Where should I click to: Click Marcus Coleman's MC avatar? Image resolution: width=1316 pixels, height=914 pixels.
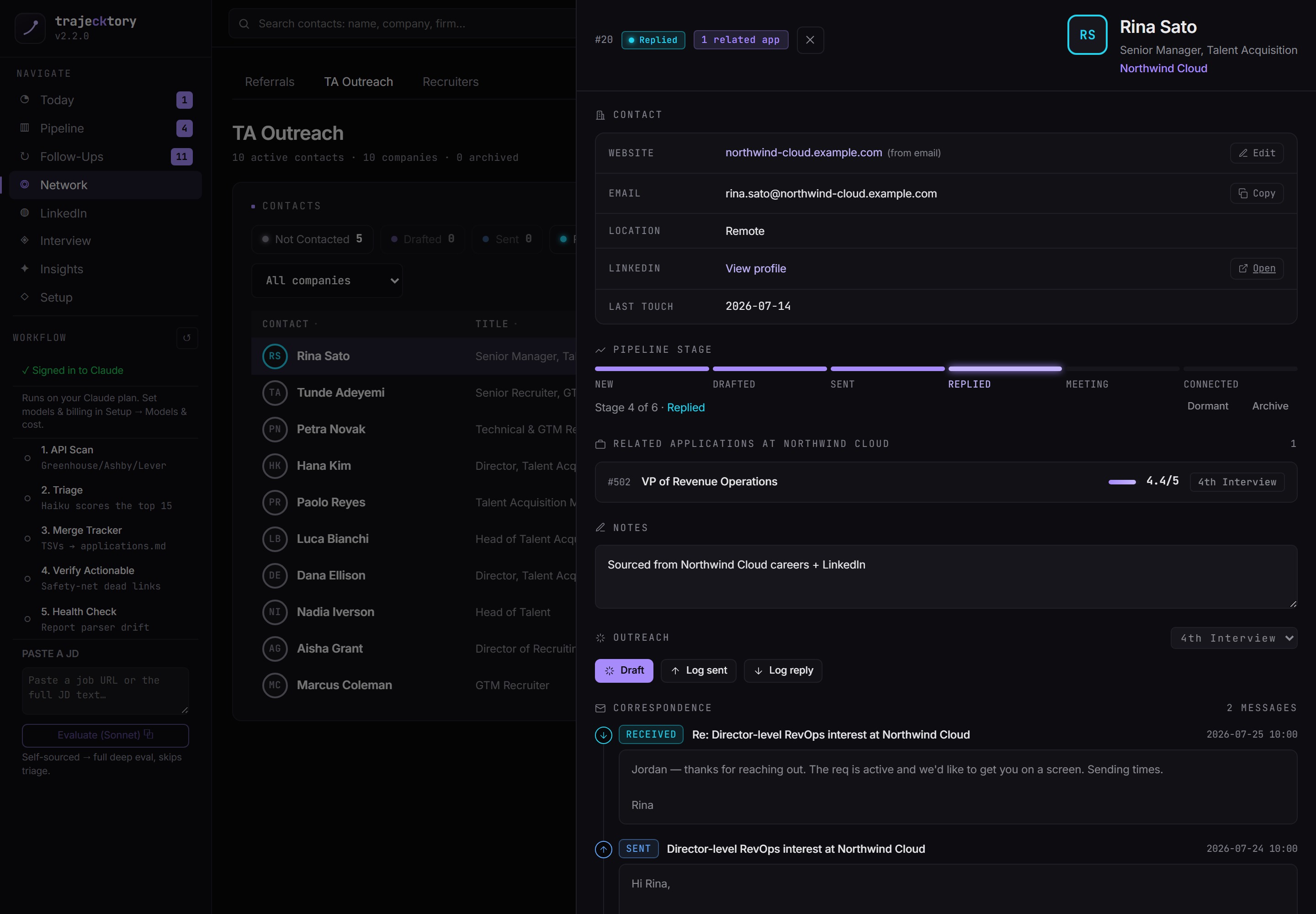click(x=275, y=685)
